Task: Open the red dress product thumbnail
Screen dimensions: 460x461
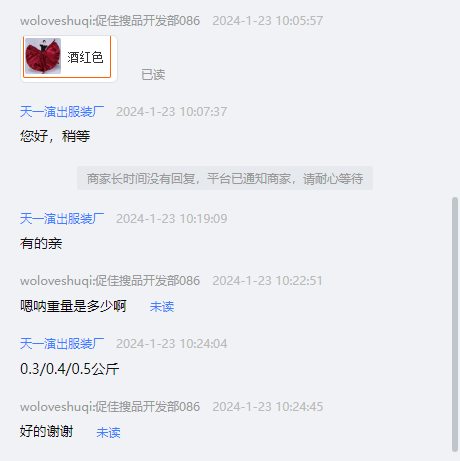Action: click(x=43, y=56)
